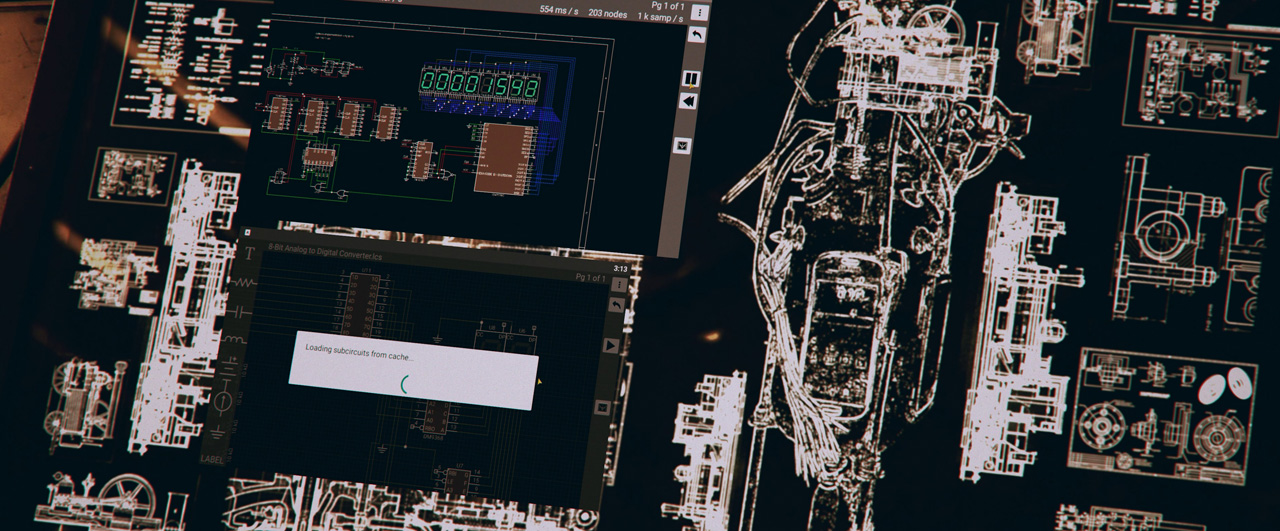
Task: Open the three-dot menu in the top window
Action: click(700, 12)
